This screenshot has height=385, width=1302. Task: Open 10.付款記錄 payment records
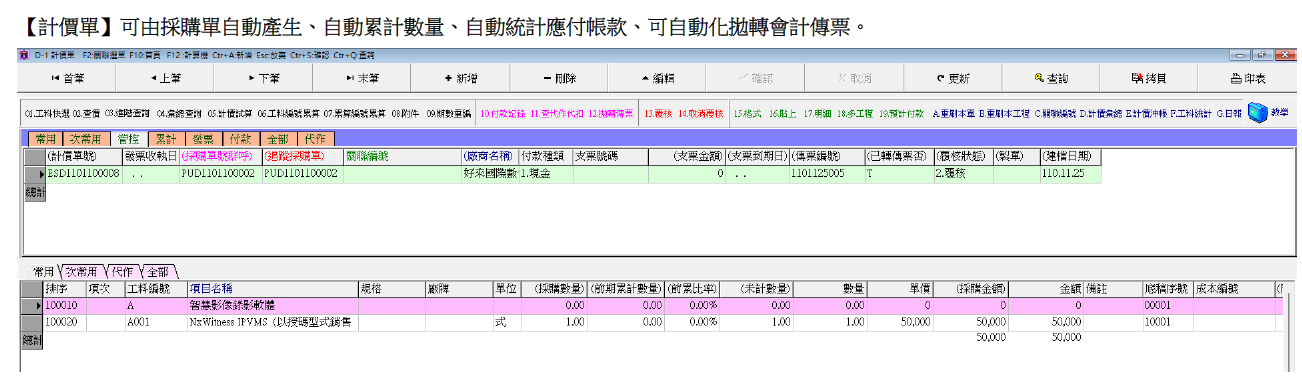[x=504, y=114]
